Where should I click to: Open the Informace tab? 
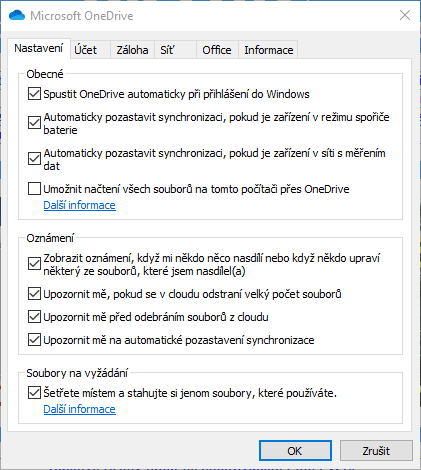tap(269, 50)
